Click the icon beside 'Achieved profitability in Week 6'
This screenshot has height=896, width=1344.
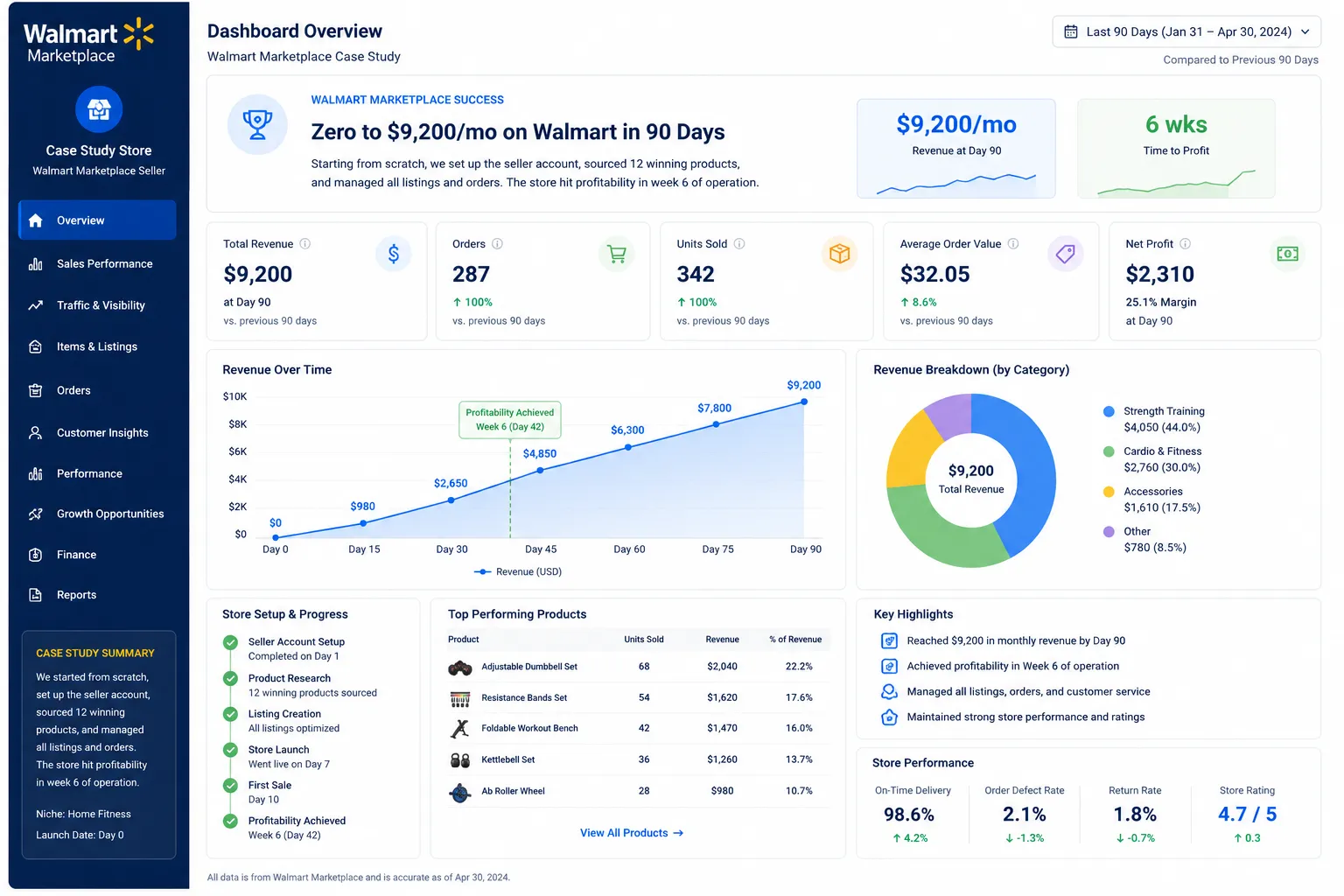(889, 667)
